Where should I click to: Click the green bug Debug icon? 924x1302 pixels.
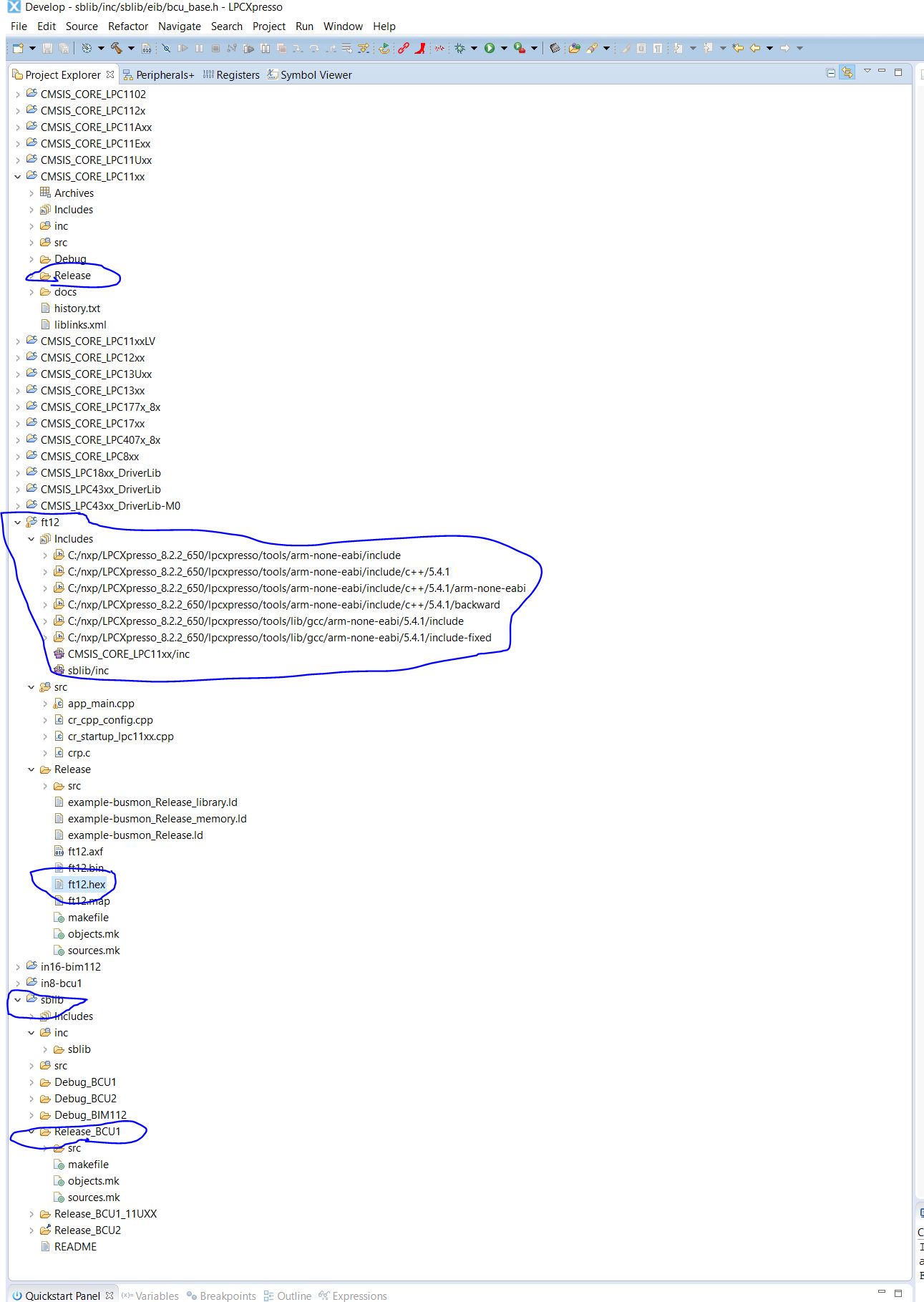point(459,48)
